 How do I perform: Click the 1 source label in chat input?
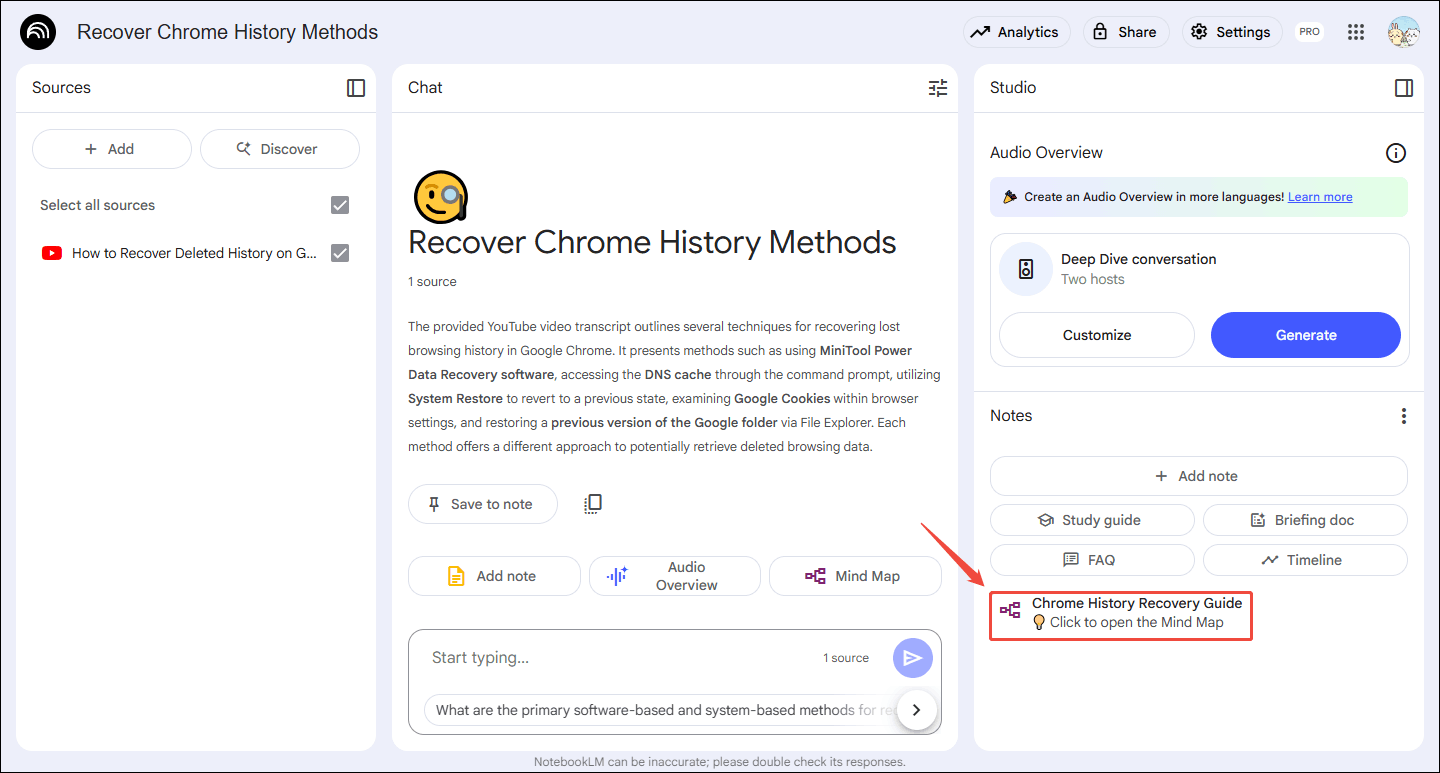point(846,658)
